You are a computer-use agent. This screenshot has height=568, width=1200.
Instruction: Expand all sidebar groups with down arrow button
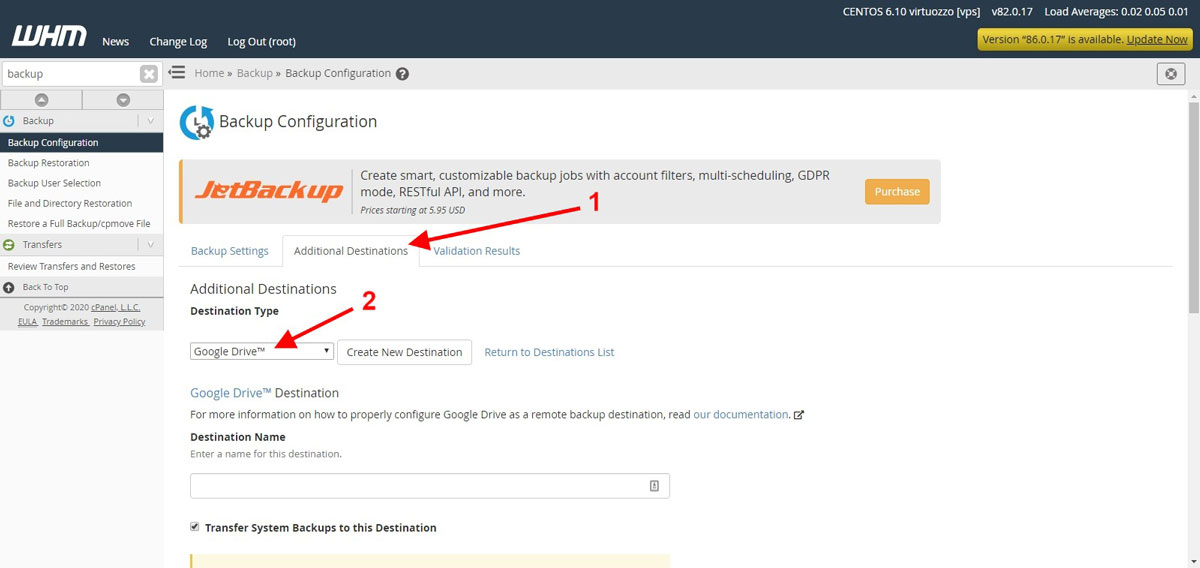coord(122,99)
